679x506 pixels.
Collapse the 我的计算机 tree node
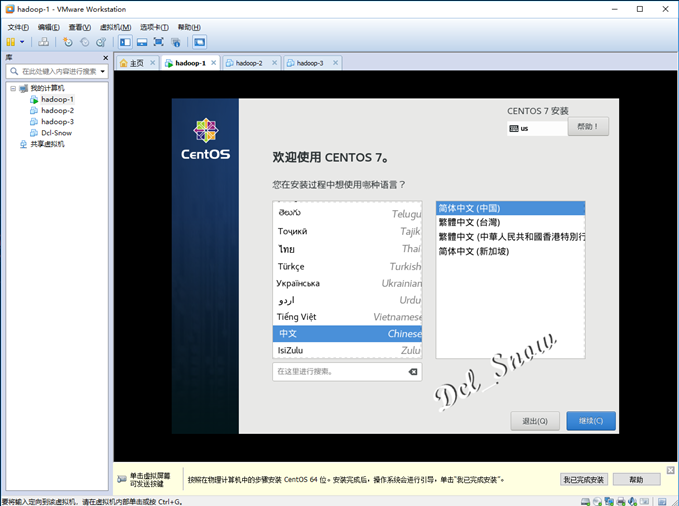[x=13, y=88]
